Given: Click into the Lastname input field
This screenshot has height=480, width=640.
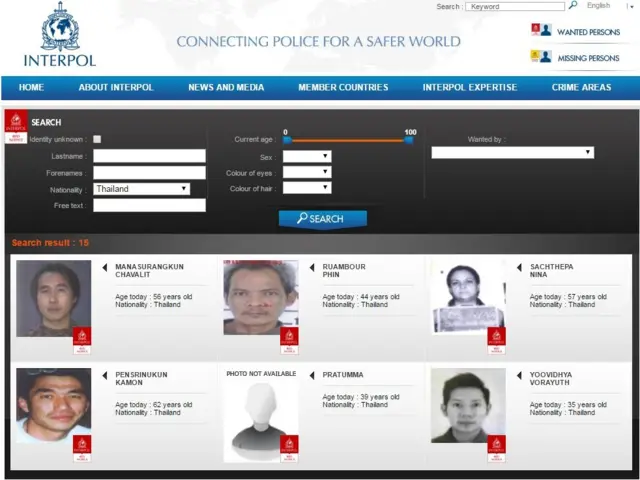Looking at the screenshot, I should coord(149,156).
